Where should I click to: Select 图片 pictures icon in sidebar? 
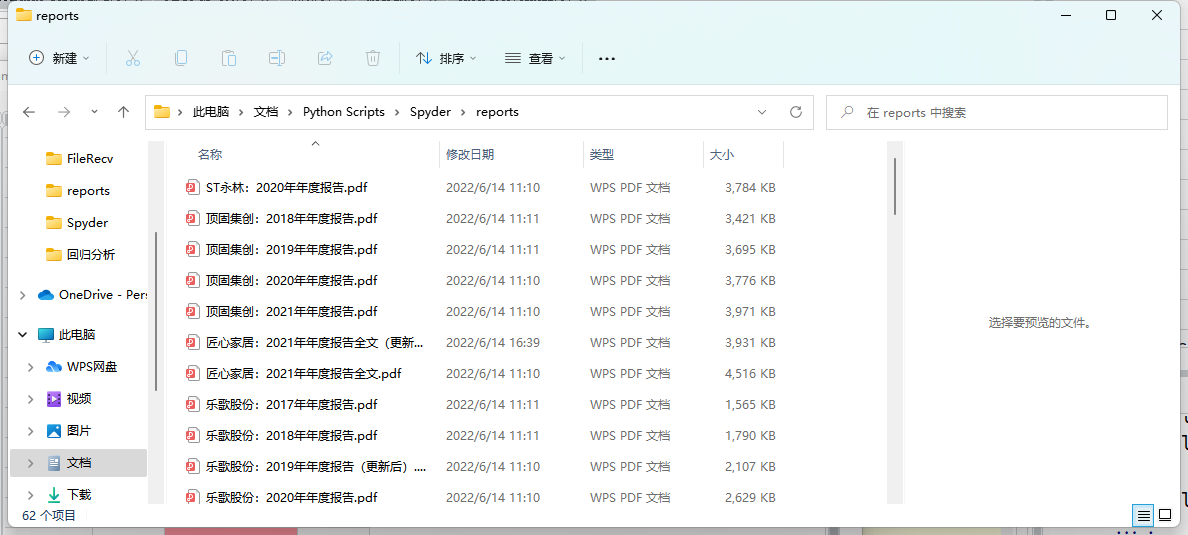point(54,430)
